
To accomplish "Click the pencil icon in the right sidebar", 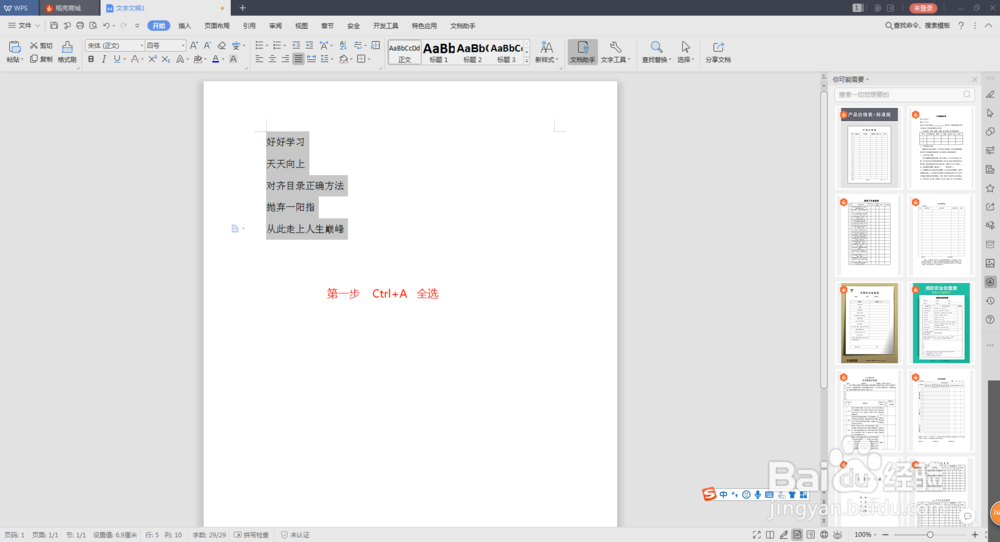I will (x=990, y=94).
